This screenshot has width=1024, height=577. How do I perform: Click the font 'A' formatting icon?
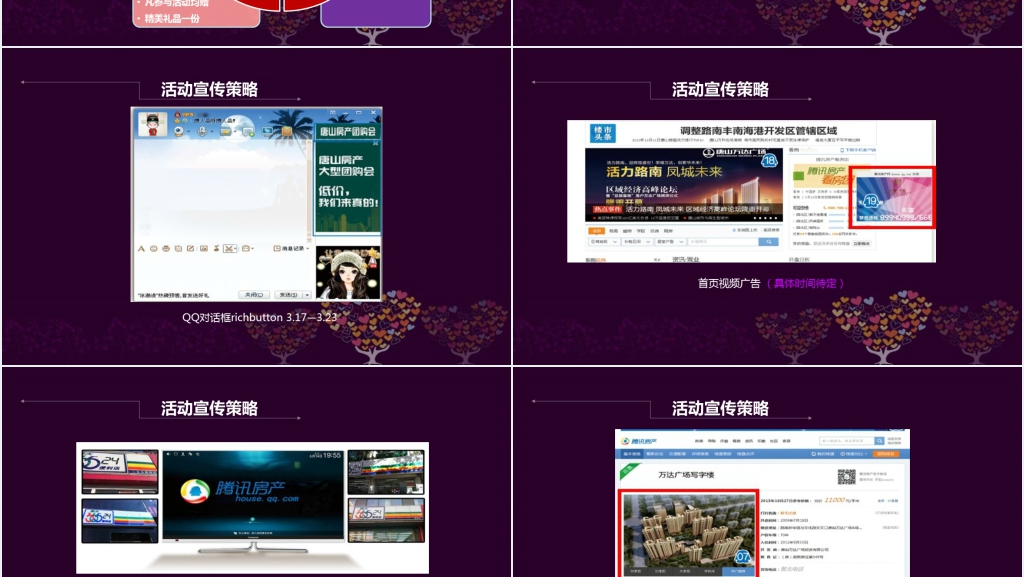coord(141,248)
